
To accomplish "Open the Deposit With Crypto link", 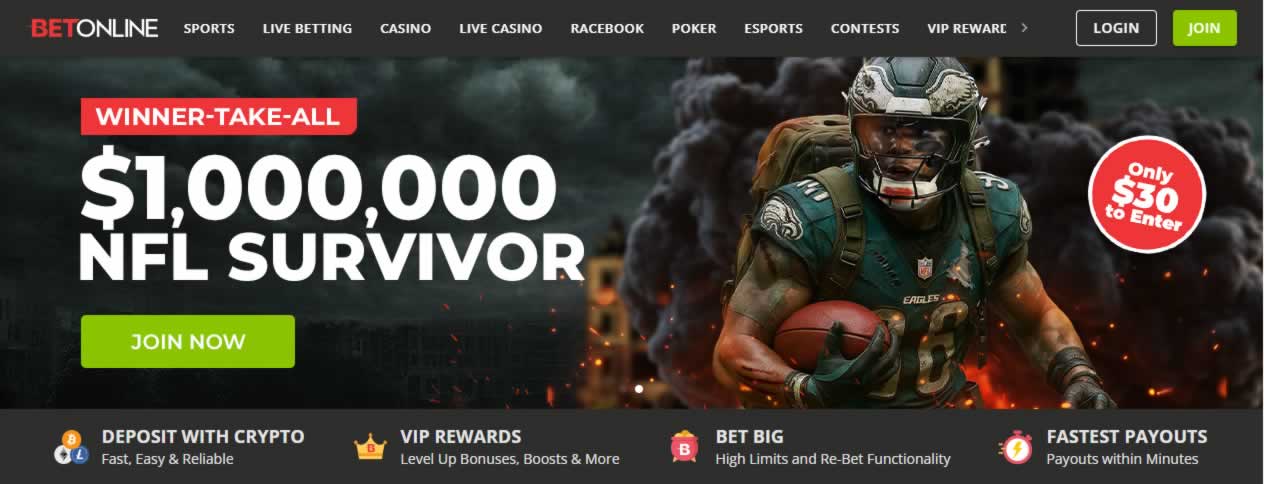I will pyautogui.click(x=203, y=437).
